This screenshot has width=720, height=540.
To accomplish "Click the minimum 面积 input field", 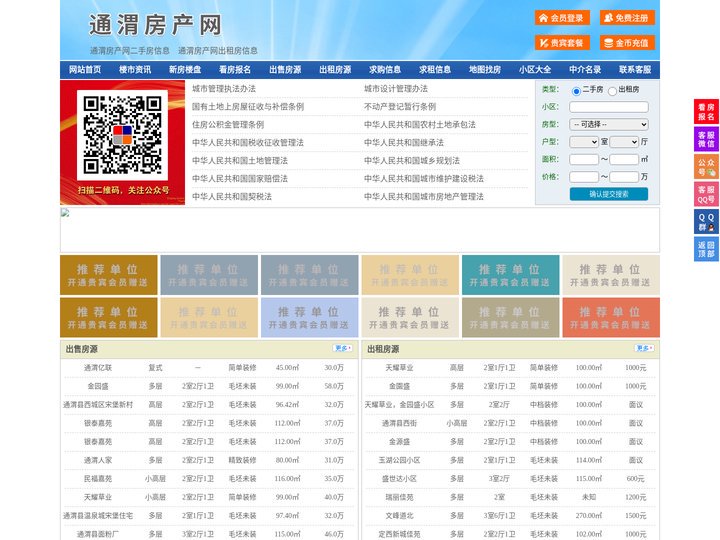I will coord(584,159).
